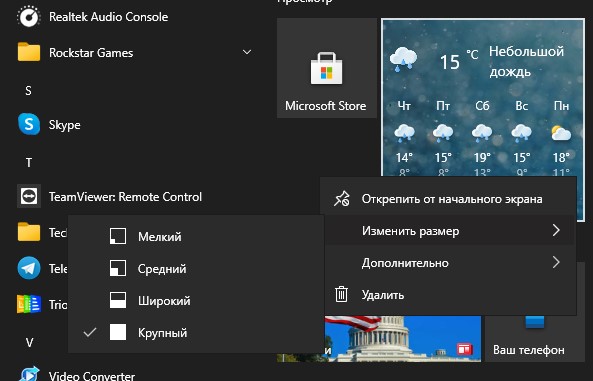The height and width of the screenshot is (381, 593).
Task: Click the letter T section header
Action: coord(29,163)
